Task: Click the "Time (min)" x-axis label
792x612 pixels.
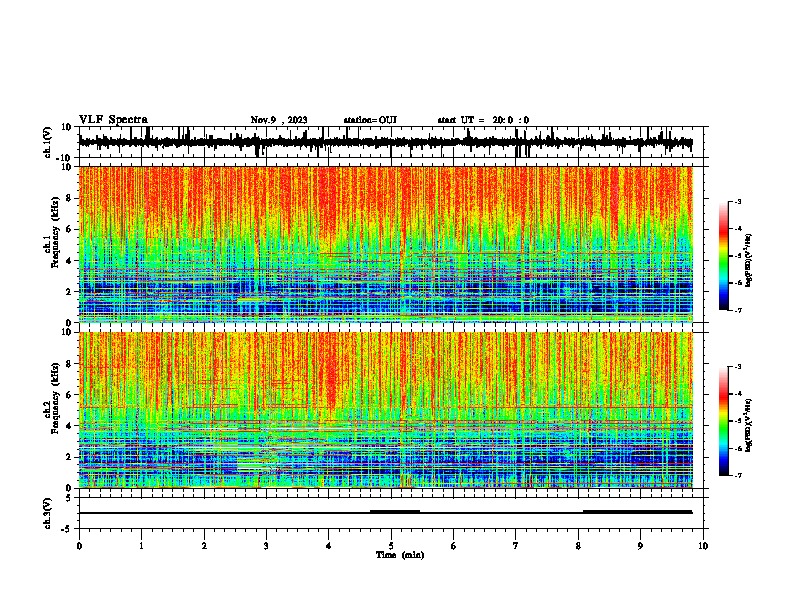Action: click(x=400, y=555)
